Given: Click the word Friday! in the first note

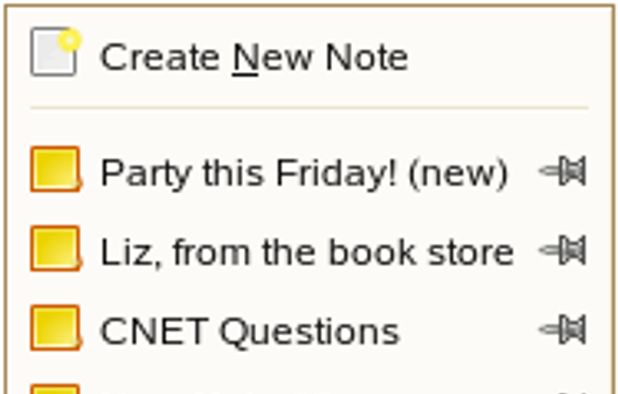Looking at the screenshot, I should (335, 173).
